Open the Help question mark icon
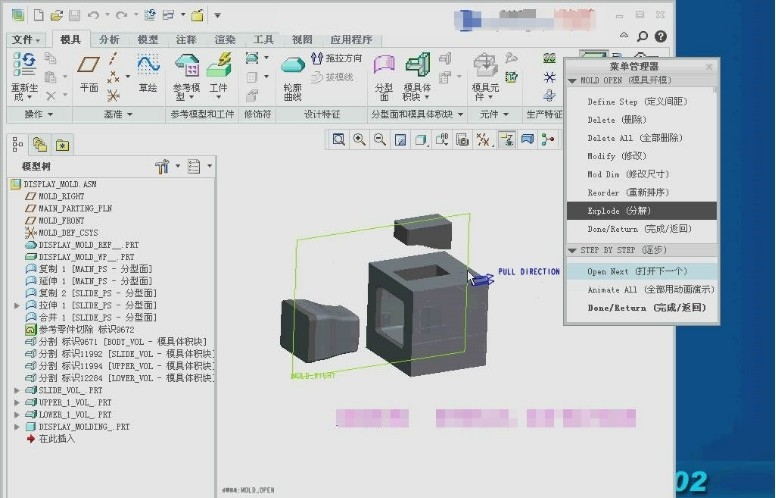This screenshot has width=776, height=498. click(x=661, y=36)
